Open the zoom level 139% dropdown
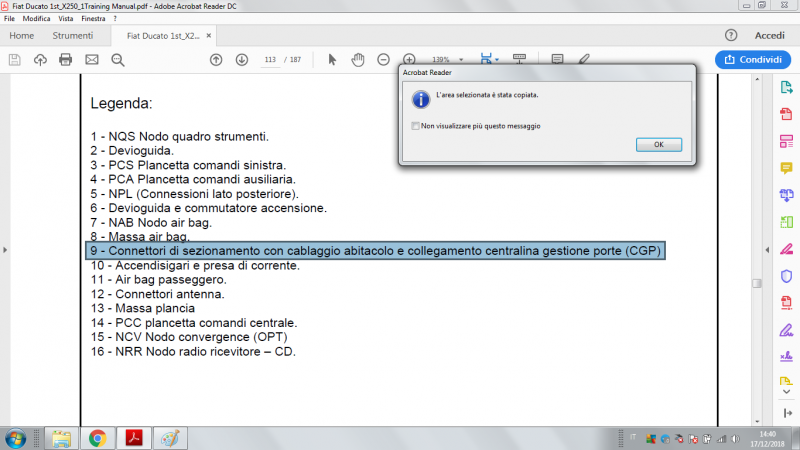 point(462,60)
